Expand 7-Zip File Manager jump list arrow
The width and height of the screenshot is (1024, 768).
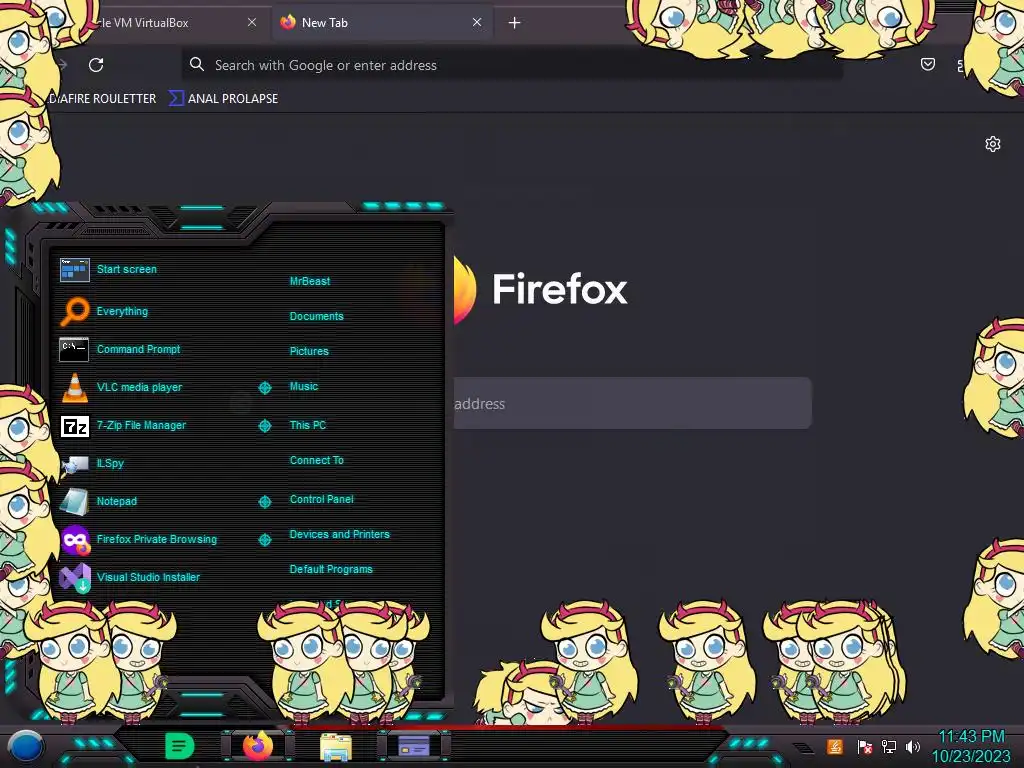pyautogui.click(x=264, y=426)
